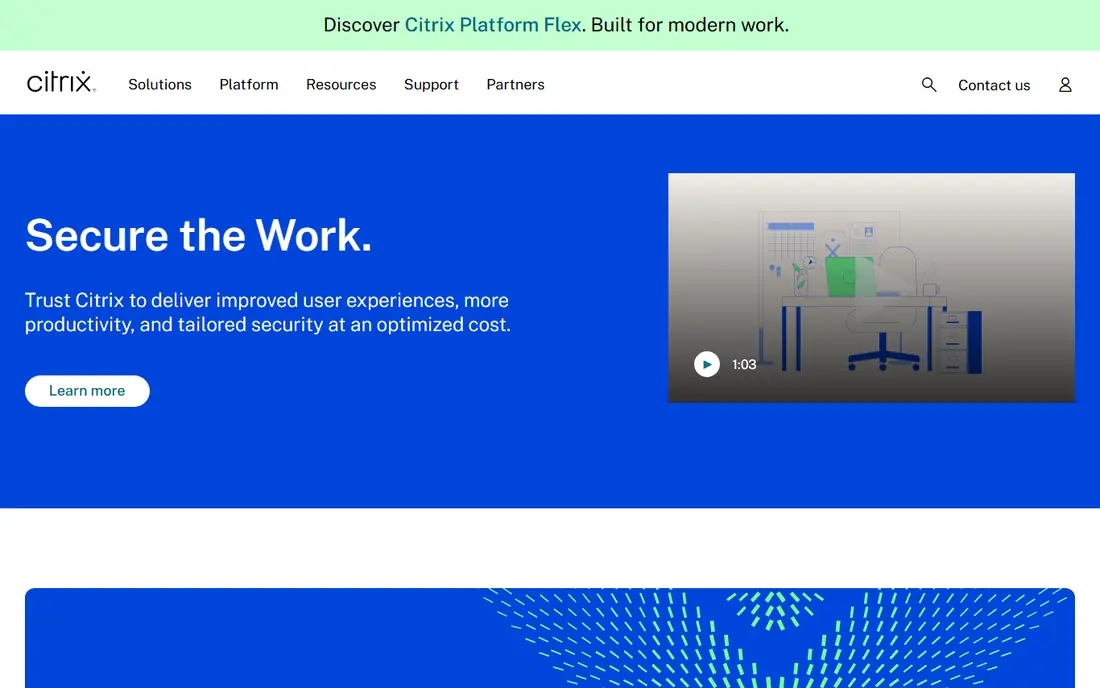Viewport: 1100px width, 688px height.
Task: Follow the Citrix Platform Flex link
Action: (x=493, y=25)
